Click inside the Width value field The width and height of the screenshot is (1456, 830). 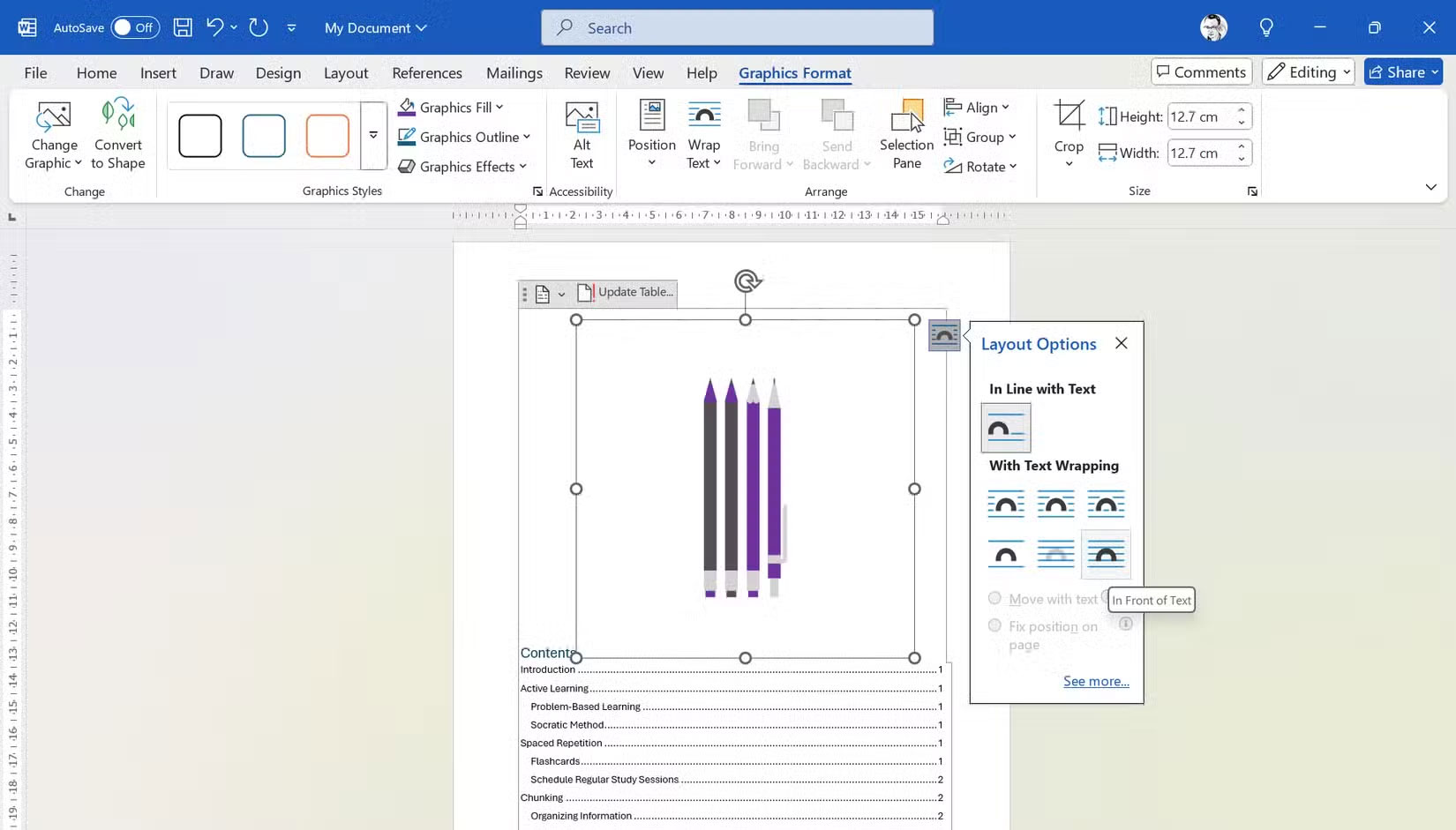pos(1200,152)
